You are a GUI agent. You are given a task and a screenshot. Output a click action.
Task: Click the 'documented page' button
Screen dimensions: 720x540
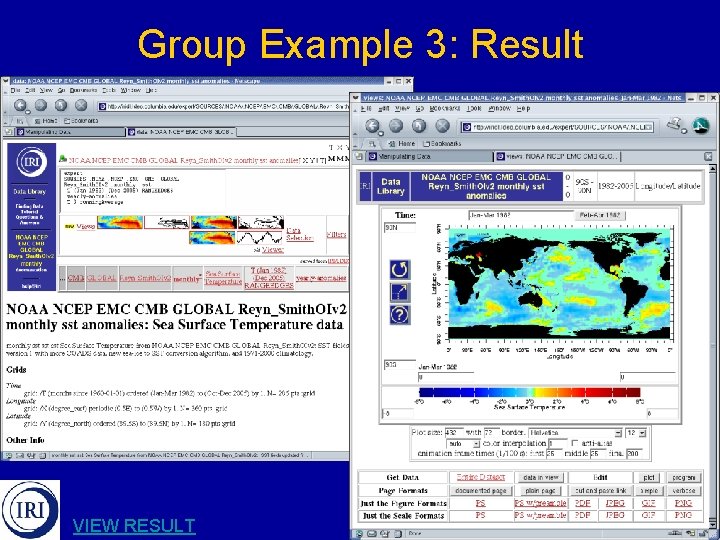(480, 490)
